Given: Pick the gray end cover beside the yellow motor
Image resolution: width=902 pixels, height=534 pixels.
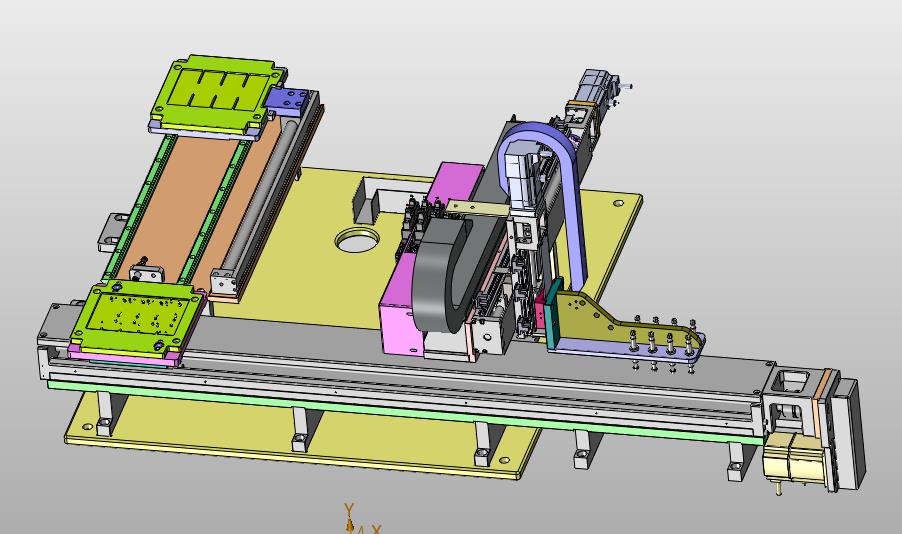Looking at the screenshot, I should pyautogui.click(x=847, y=432).
